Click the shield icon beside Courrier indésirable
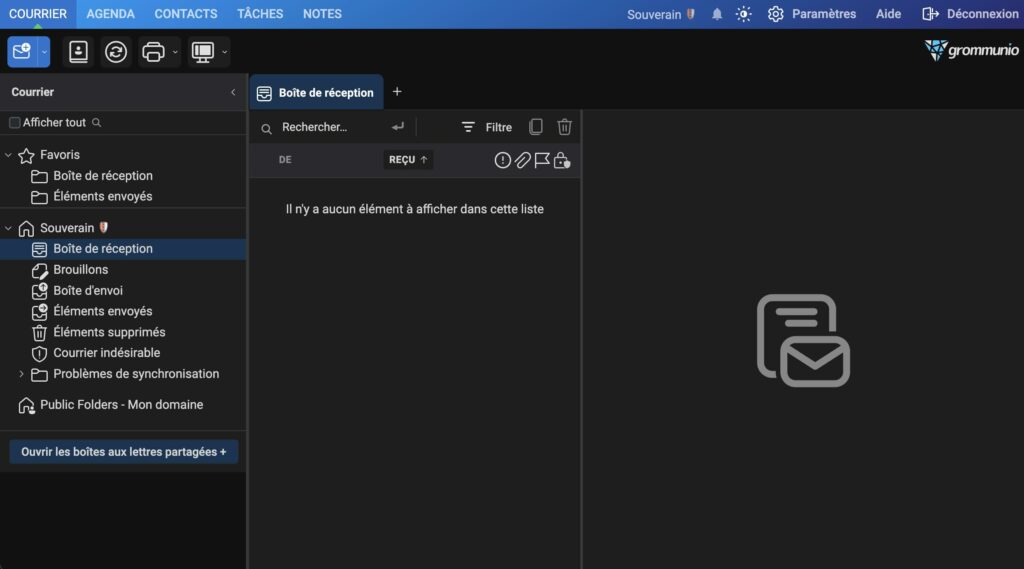 pyautogui.click(x=39, y=353)
